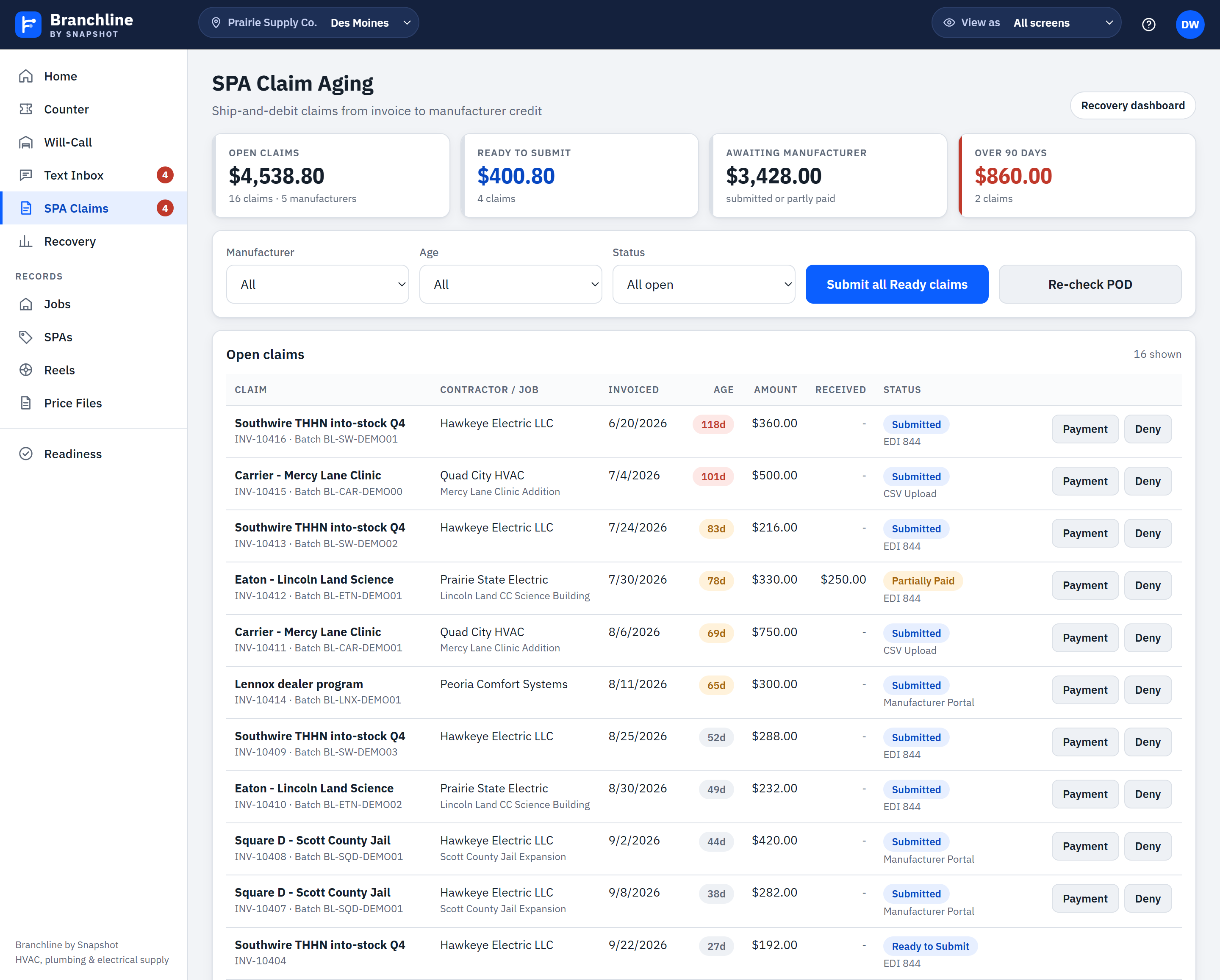Click Text Inbox badge showing 4
Image resolution: width=1220 pixels, height=980 pixels.
(165, 175)
